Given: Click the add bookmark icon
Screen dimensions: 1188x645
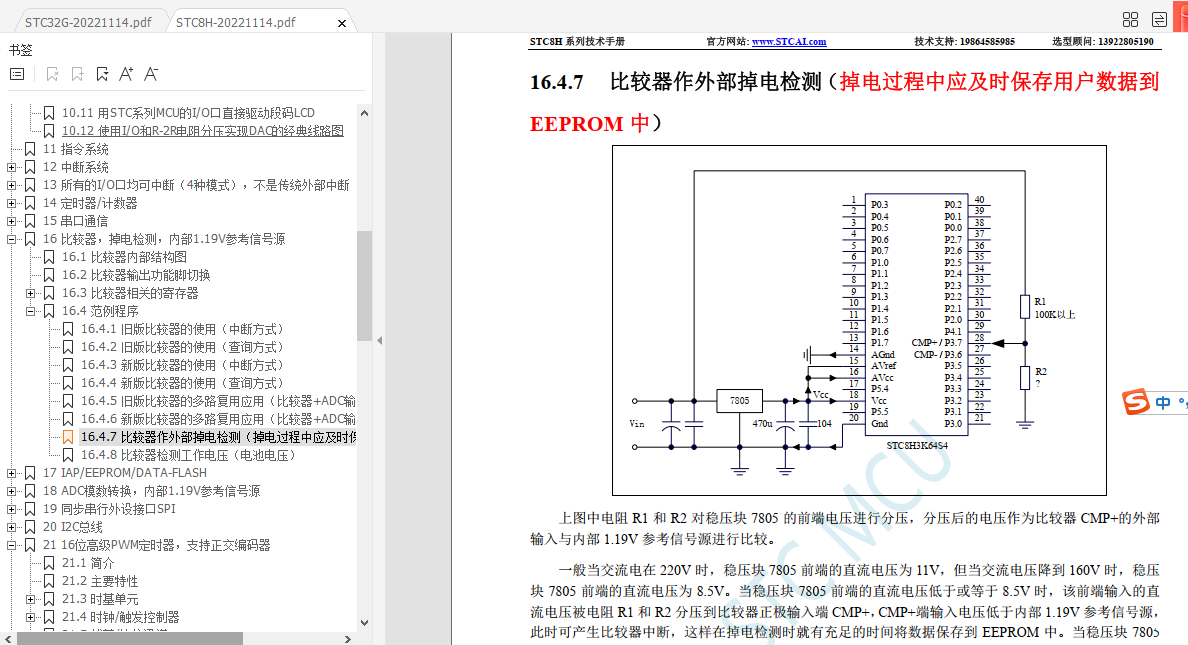Looking at the screenshot, I should 77,74.
